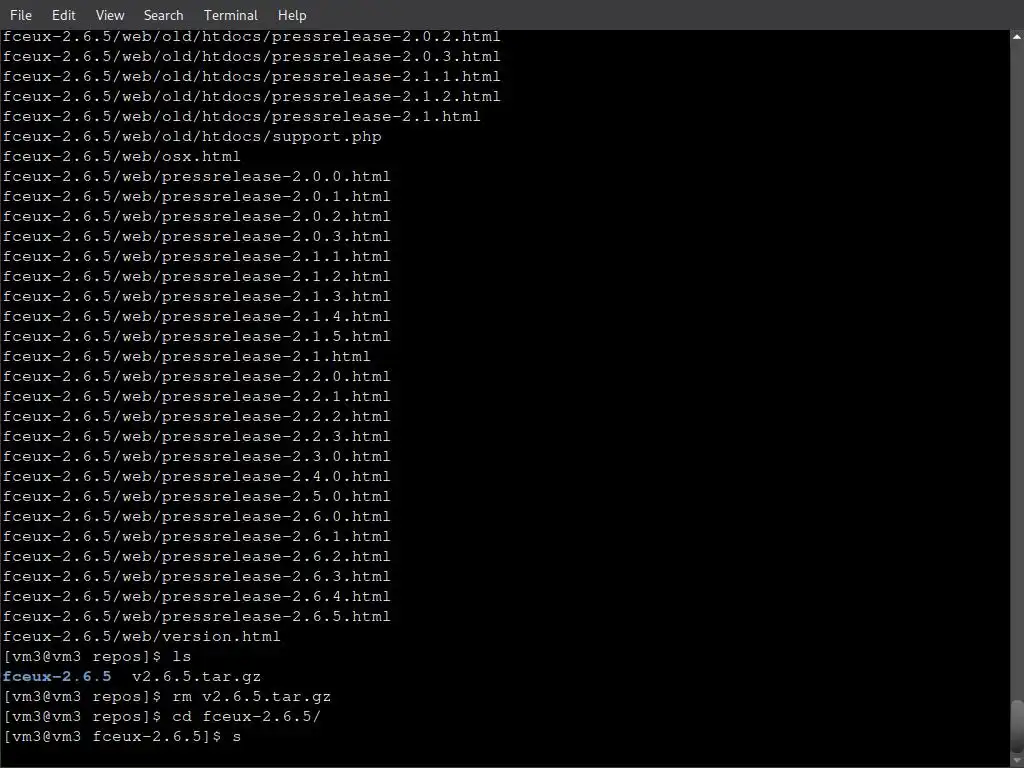
Task: Click the line htdocs/support.php
Action: 192,136
